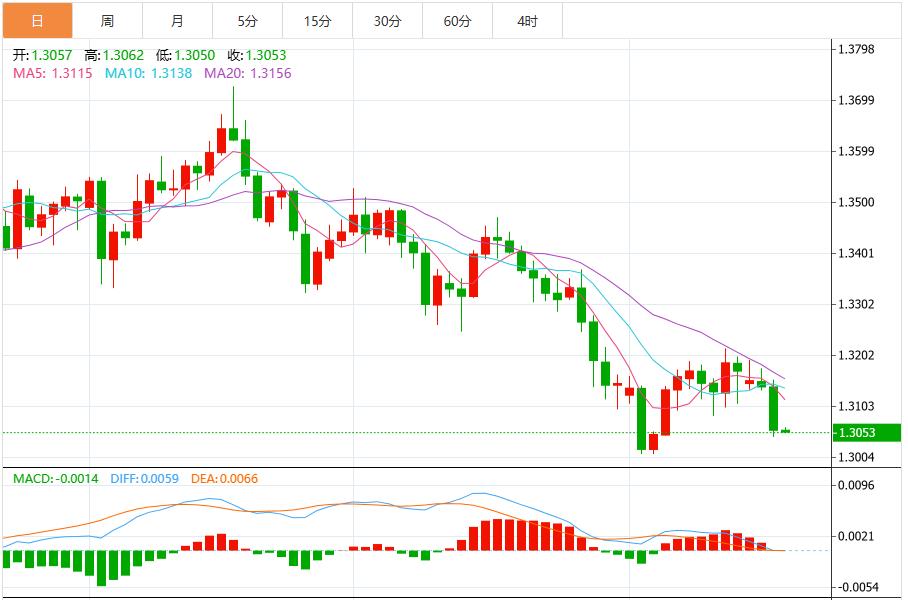Click the 开 opening price readout
908x600 pixels.
tap(44, 56)
